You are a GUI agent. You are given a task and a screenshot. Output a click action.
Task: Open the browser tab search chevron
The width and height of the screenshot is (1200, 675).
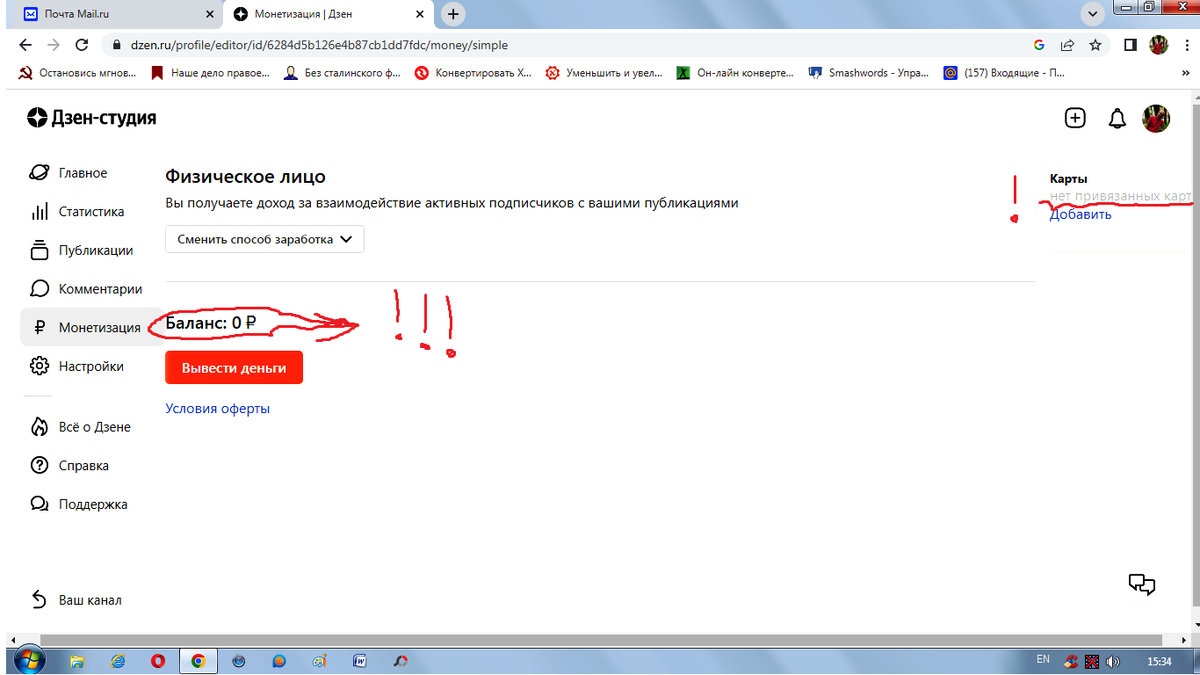tap(1091, 13)
